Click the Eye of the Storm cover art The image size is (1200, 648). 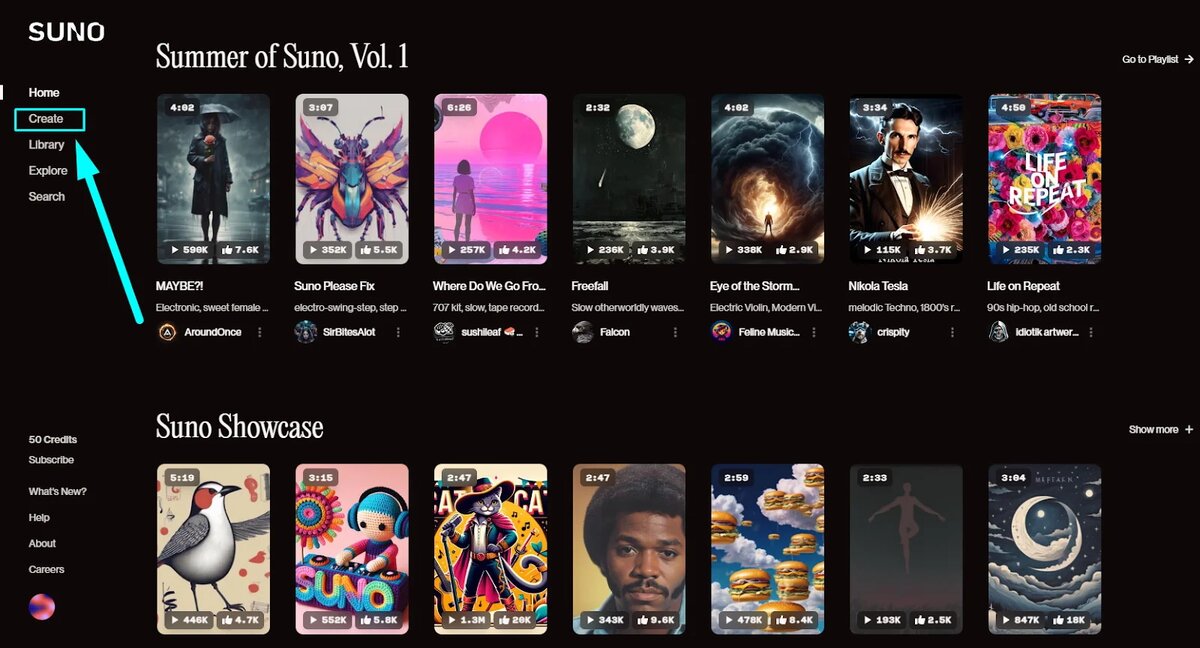pyautogui.click(x=767, y=179)
